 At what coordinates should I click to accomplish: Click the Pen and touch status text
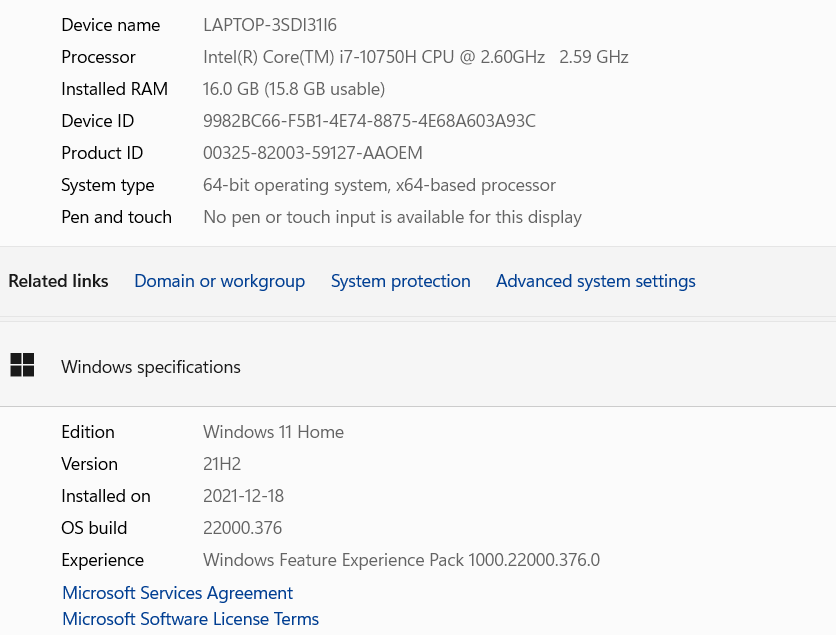pos(392,217)
